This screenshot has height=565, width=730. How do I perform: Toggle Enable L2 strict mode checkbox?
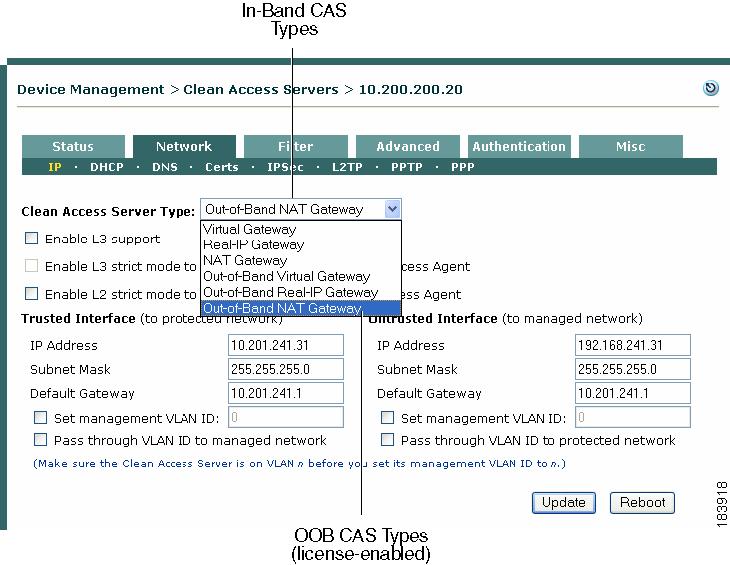click(31, 294)
